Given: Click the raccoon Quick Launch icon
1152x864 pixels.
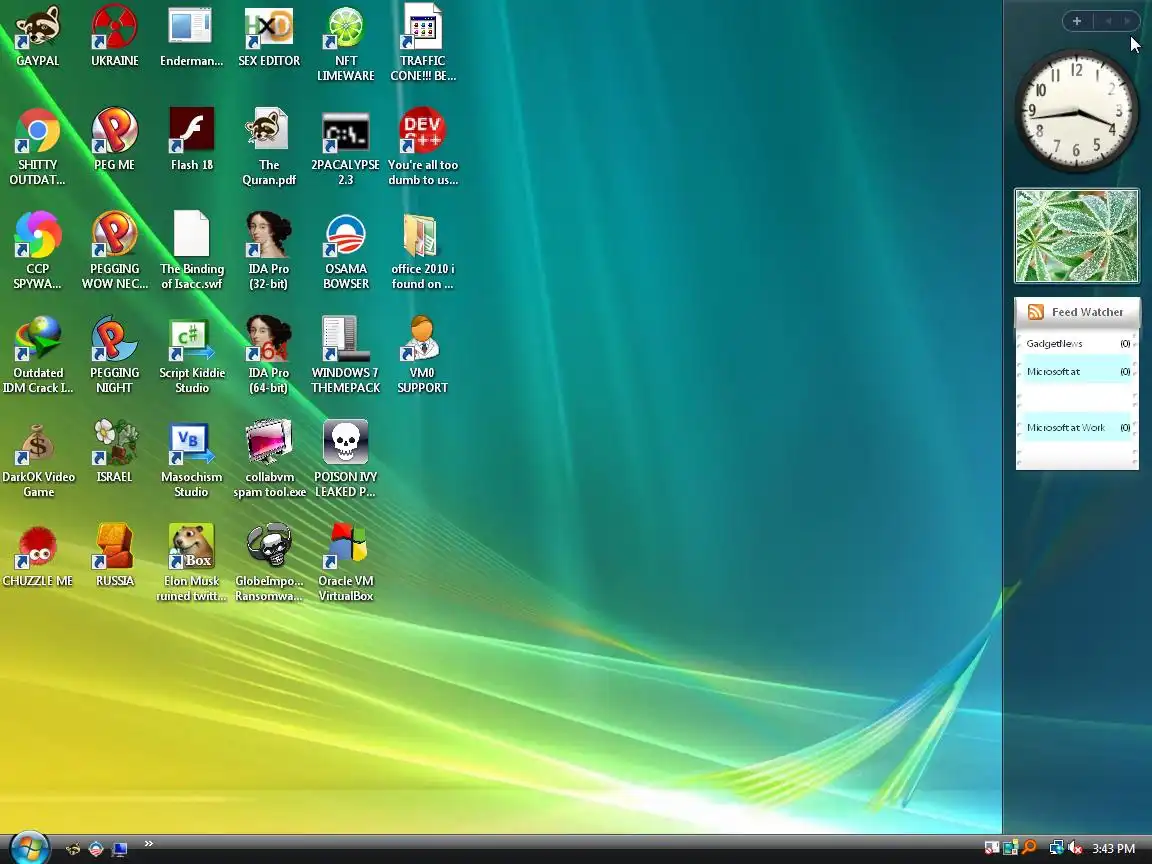Looking at the screenshot, I should point(73,849).
